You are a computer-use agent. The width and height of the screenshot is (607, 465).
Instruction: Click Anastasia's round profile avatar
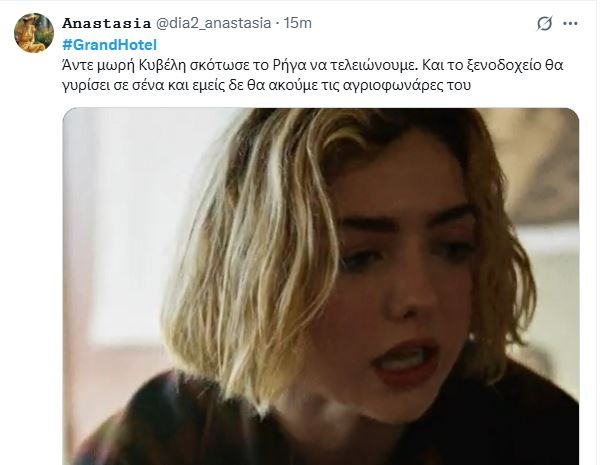[34, 33]
